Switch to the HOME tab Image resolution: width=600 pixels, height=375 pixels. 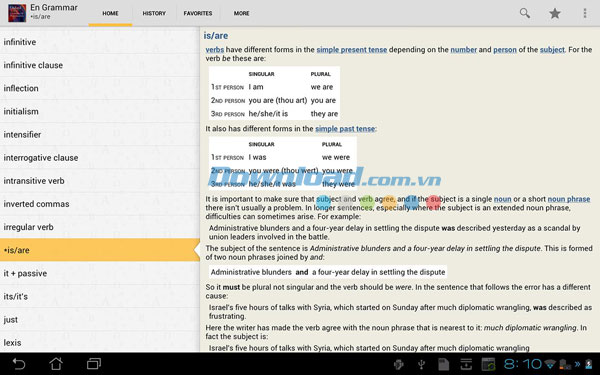click(110, 13)
